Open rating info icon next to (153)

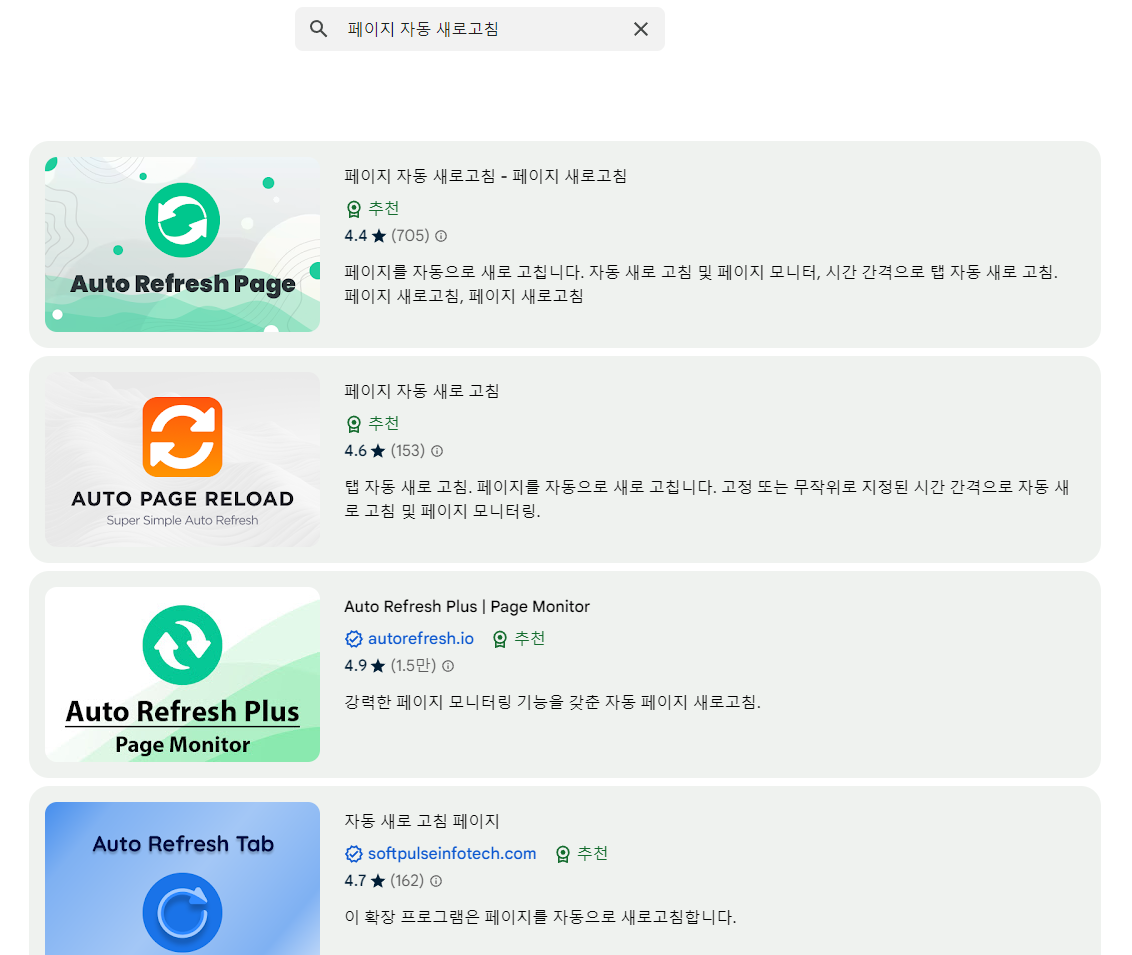point(437,451)
